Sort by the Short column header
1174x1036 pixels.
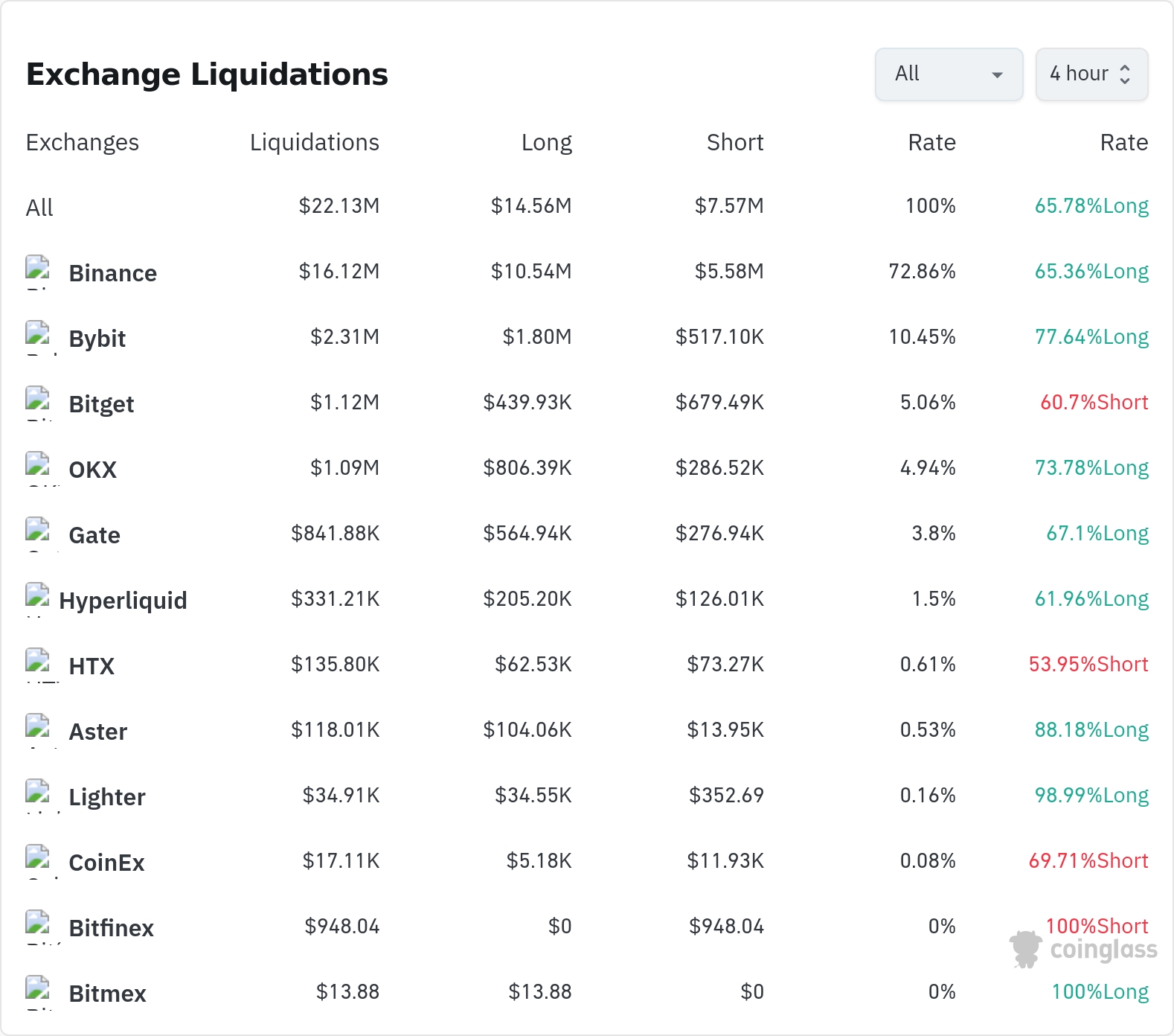[x=735, y=142]
